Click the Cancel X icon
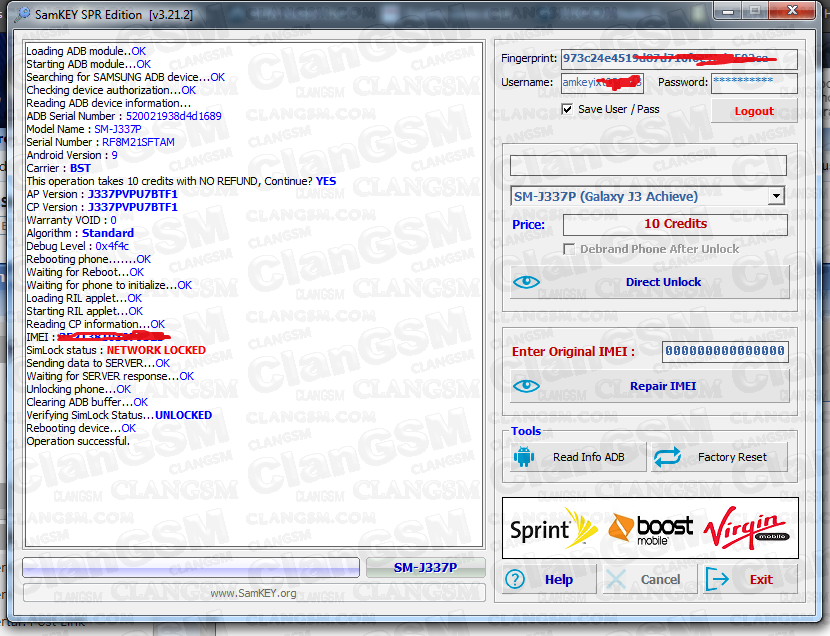 click(x=616, y=579)
